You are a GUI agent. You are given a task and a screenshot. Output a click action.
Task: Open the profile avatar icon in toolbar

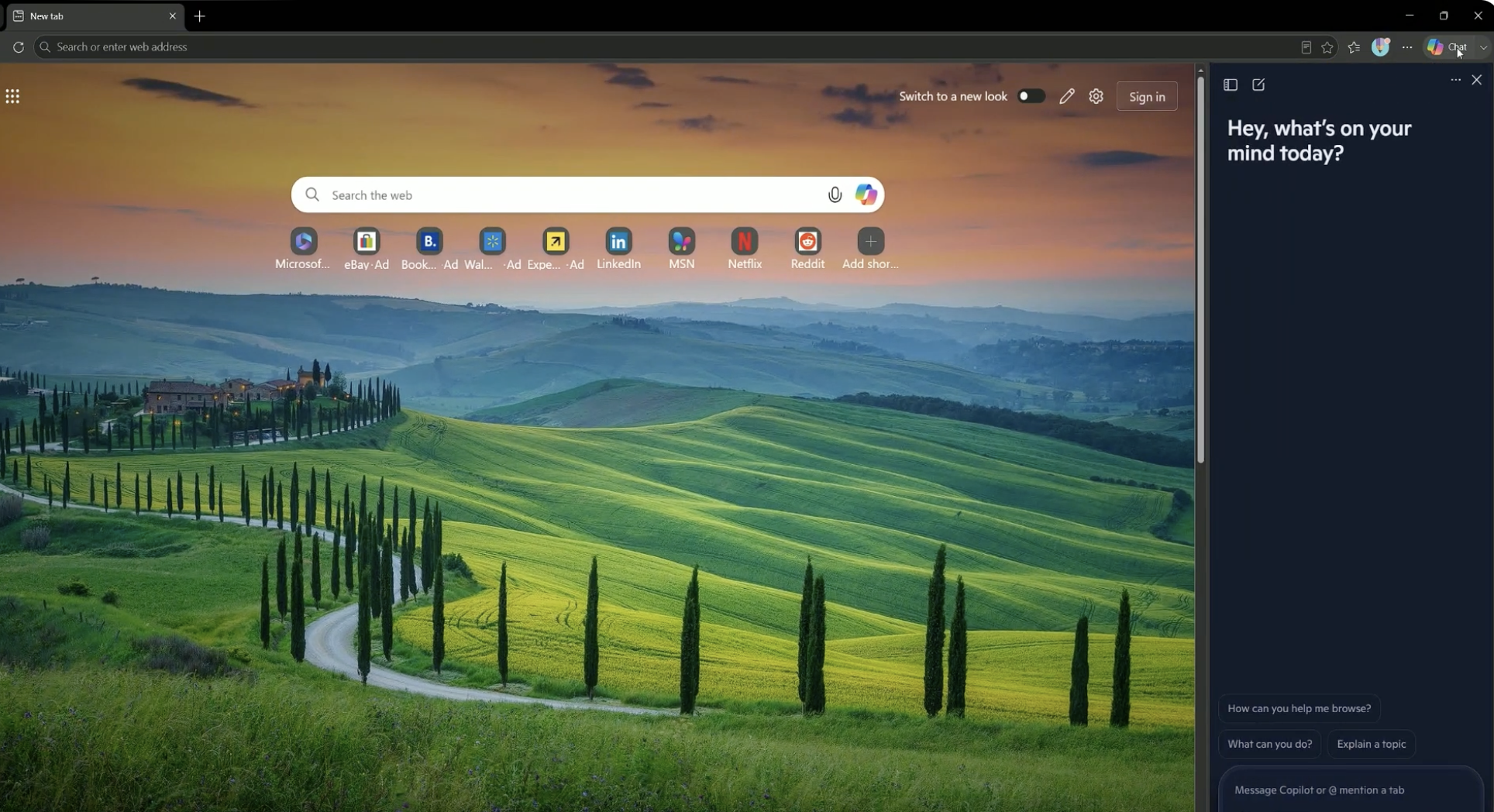coord(1381,47)
